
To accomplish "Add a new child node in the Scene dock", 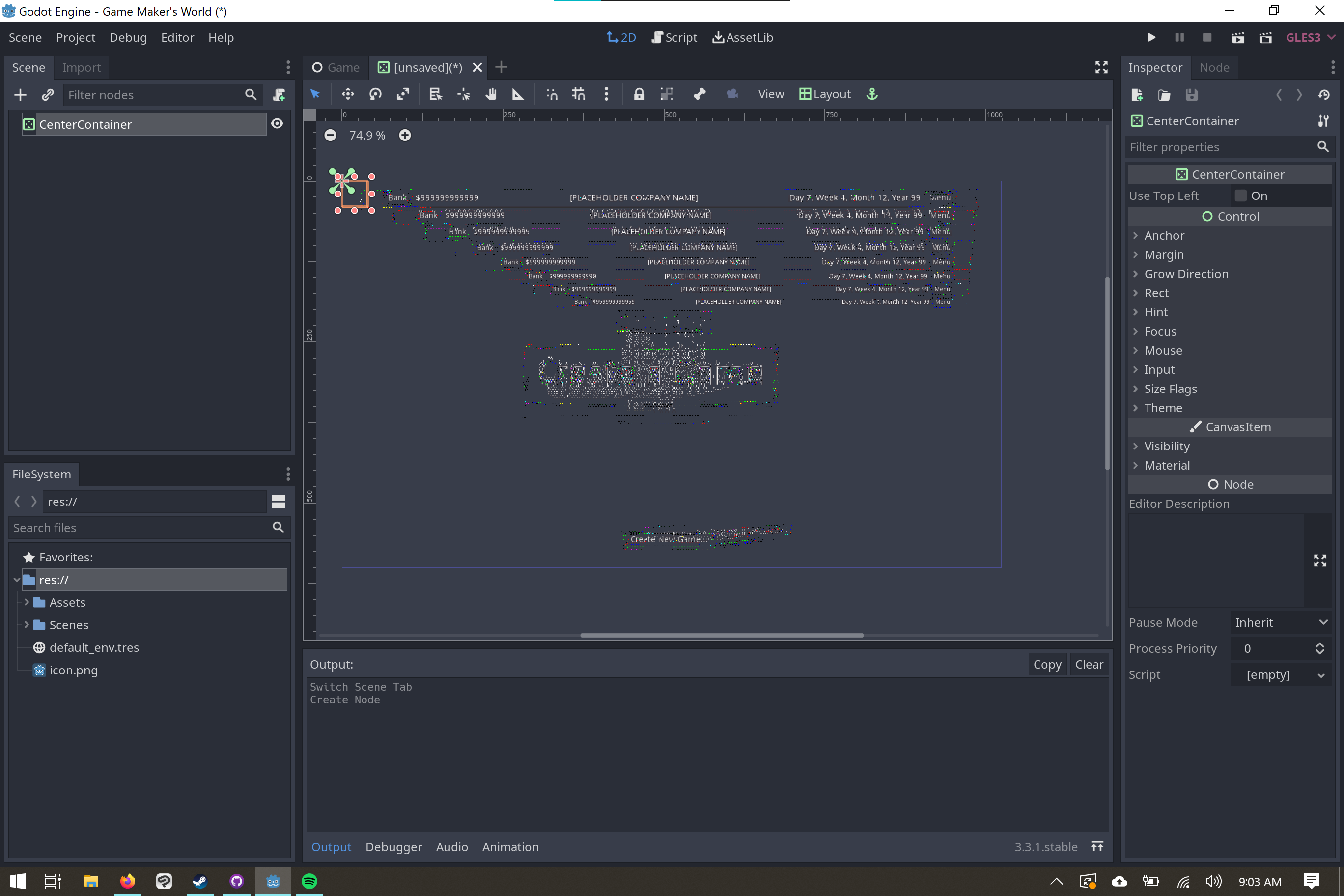I will tap(20, 94).
